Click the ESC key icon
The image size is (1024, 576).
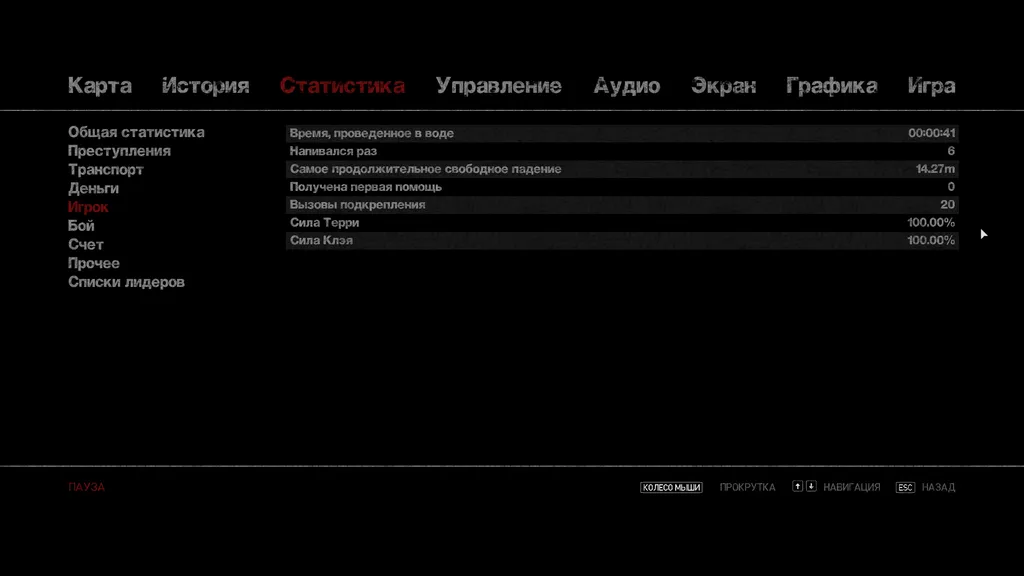905,487
